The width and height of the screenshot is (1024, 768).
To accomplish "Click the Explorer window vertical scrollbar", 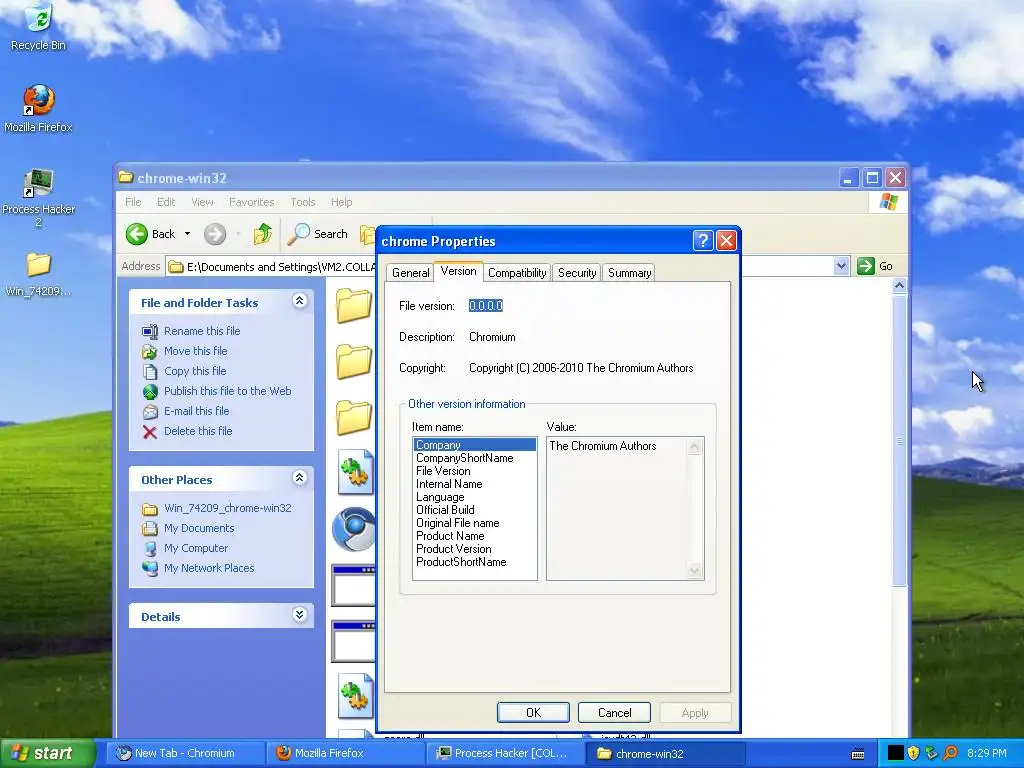I will (x=899, y=441).
